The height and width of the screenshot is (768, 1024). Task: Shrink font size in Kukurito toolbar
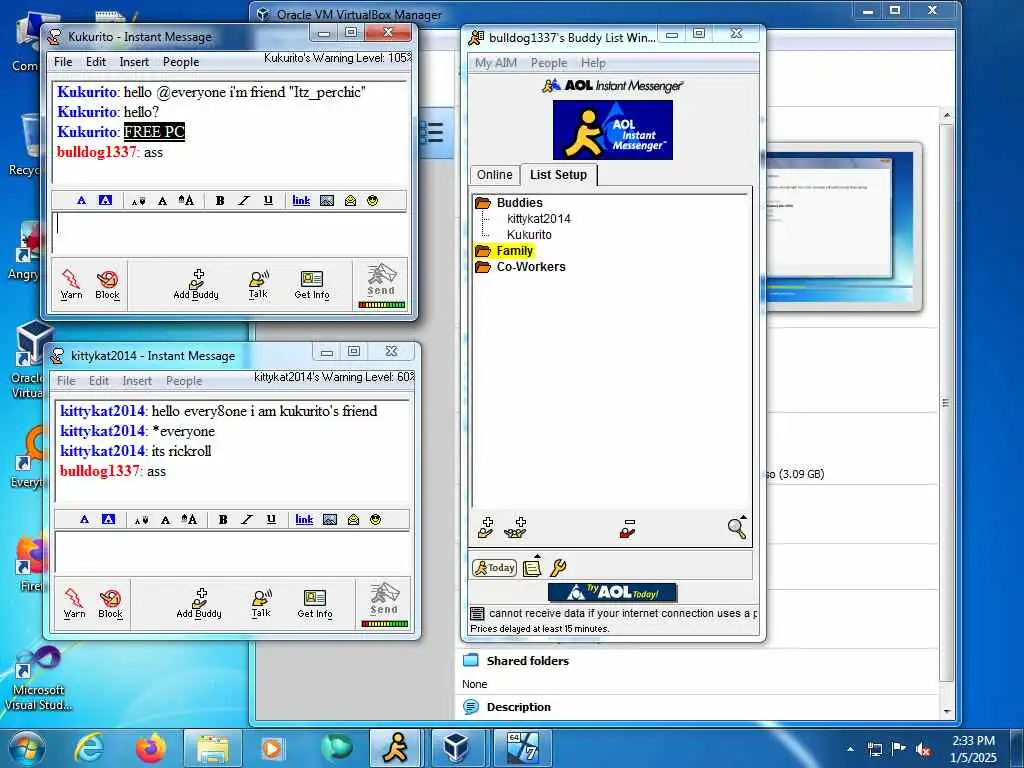click(x=138, y=201)
